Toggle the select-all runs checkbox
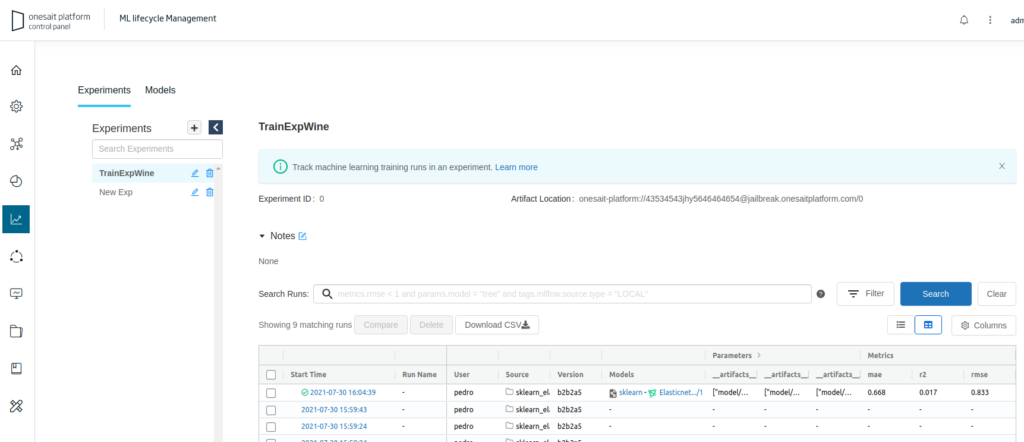Viewport: 1024px width, 442px height. (271, 375)
